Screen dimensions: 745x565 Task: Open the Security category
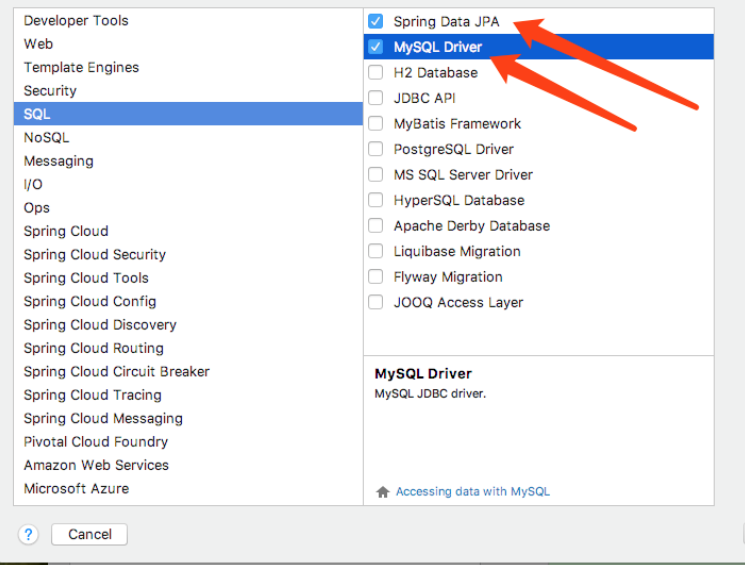pos(188,90)
